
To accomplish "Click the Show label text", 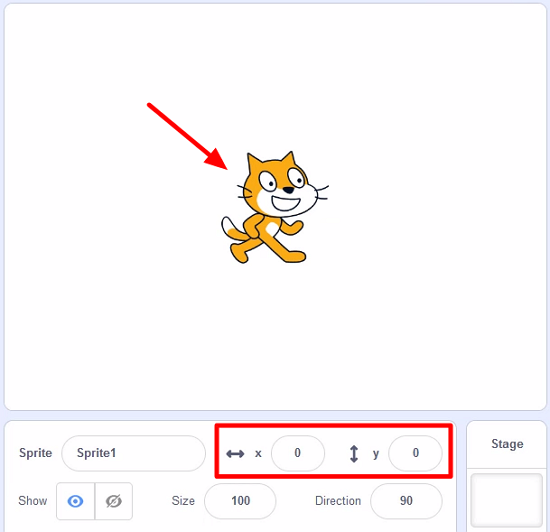I will 33,501.
